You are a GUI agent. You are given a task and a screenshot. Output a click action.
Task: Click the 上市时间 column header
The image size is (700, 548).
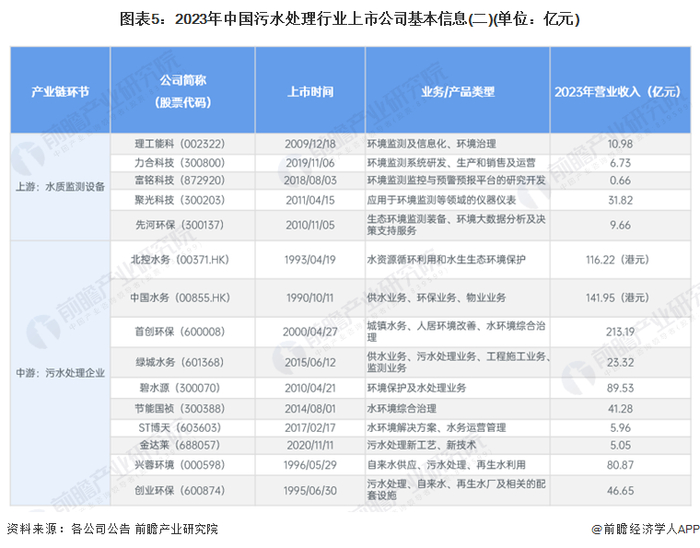(x=310, y=91)
